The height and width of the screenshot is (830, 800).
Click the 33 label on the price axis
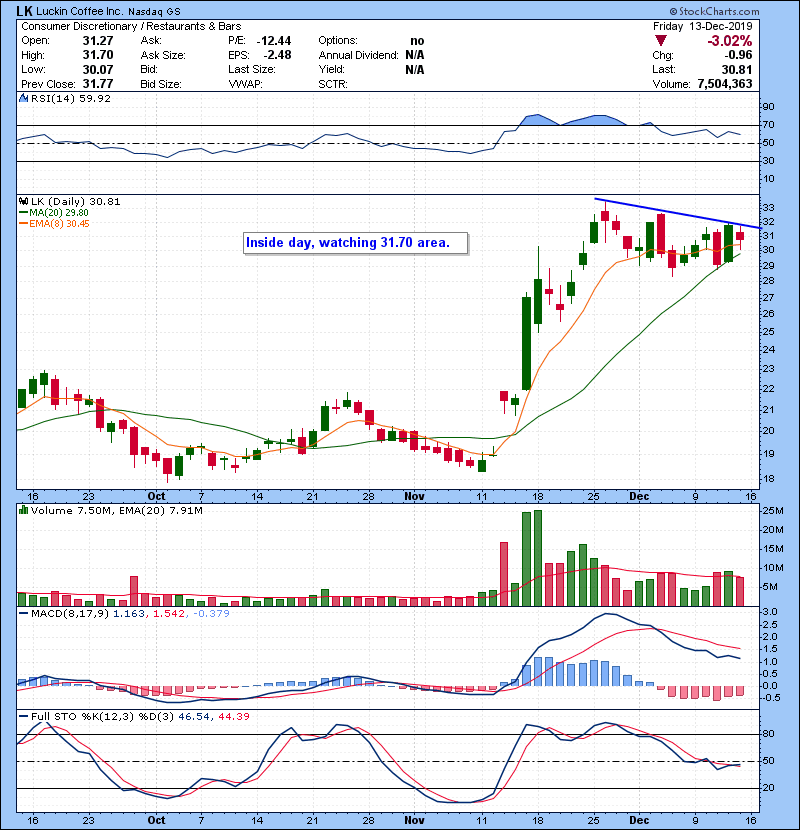click(768, 208)
